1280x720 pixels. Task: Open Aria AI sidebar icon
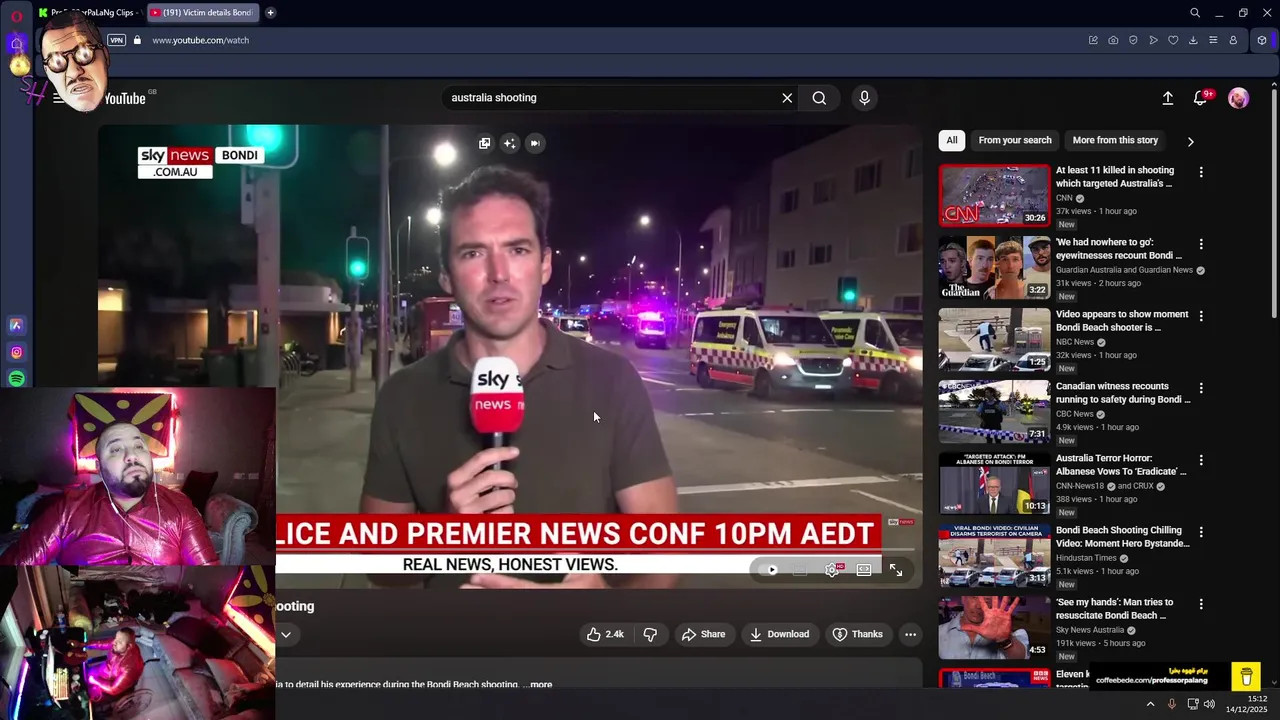point(16,325)
